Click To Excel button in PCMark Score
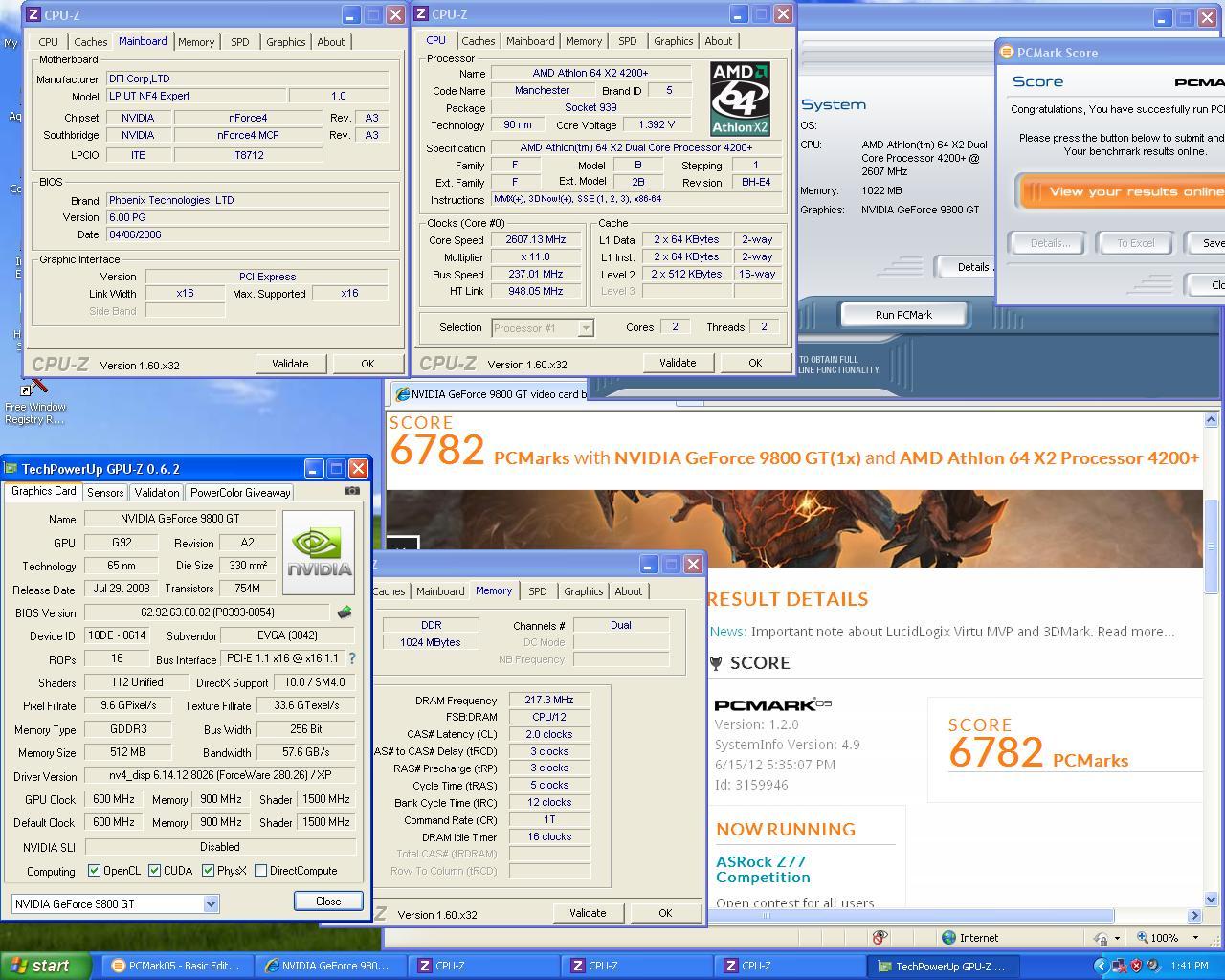The image size is (1225, 980). pyautogui.click(x=1136, y=243)
